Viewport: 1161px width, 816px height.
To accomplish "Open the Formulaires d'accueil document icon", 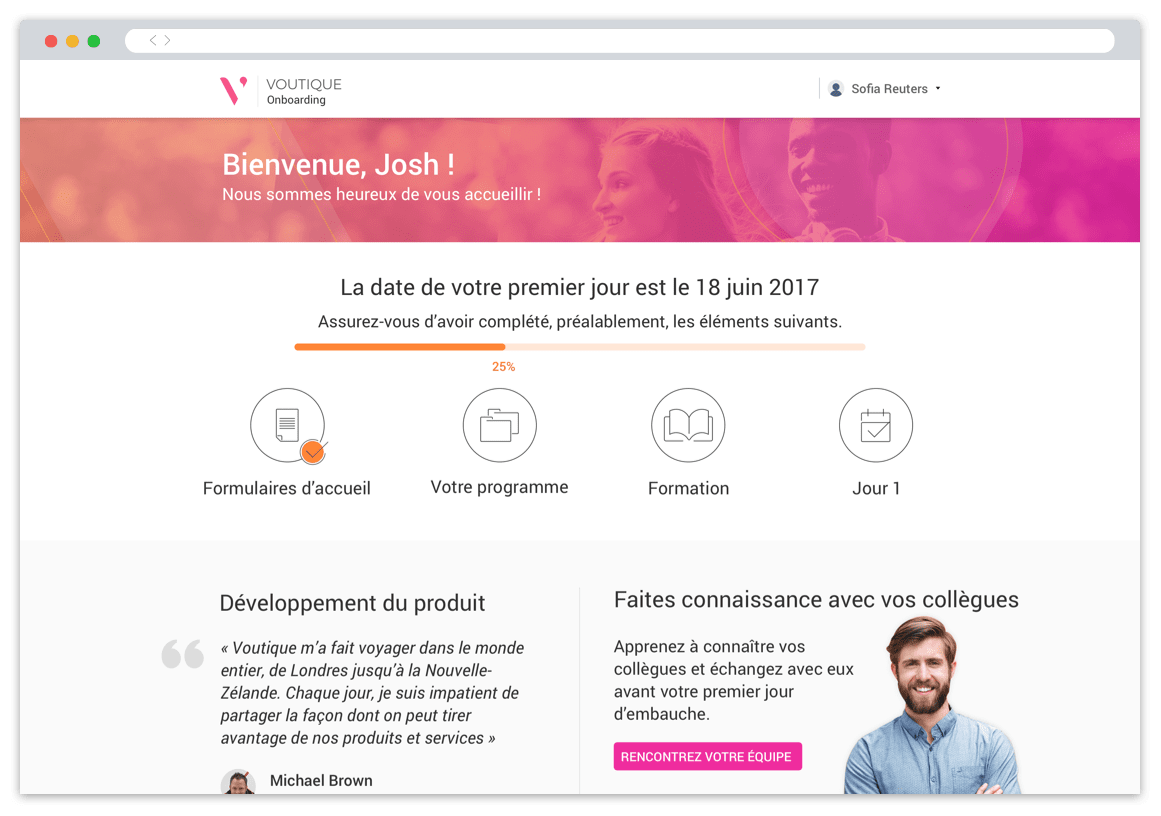I will (287, 425).
